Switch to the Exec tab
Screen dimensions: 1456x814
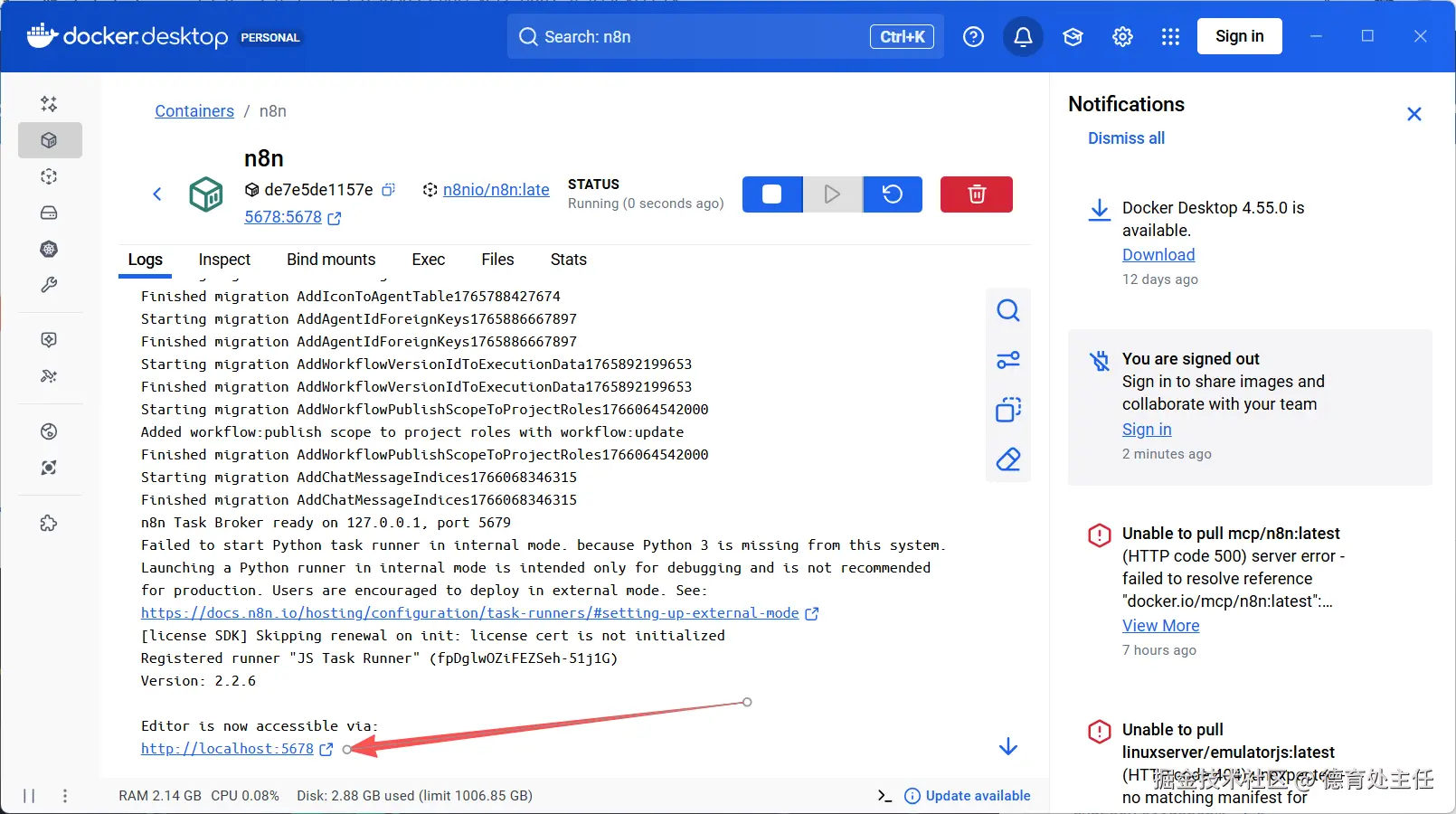429,260
